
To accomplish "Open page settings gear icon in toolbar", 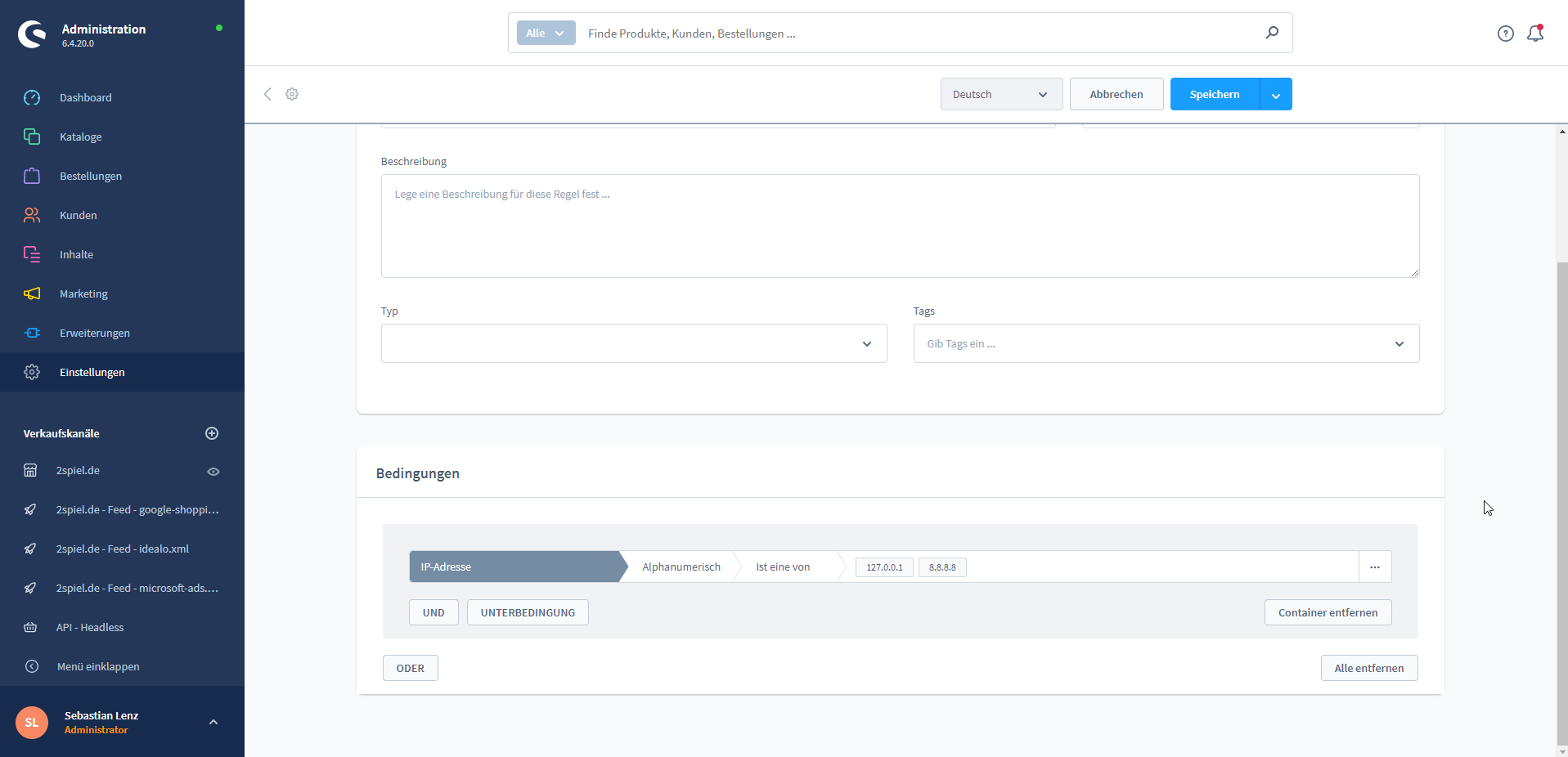I will click(x=292, y=94).
